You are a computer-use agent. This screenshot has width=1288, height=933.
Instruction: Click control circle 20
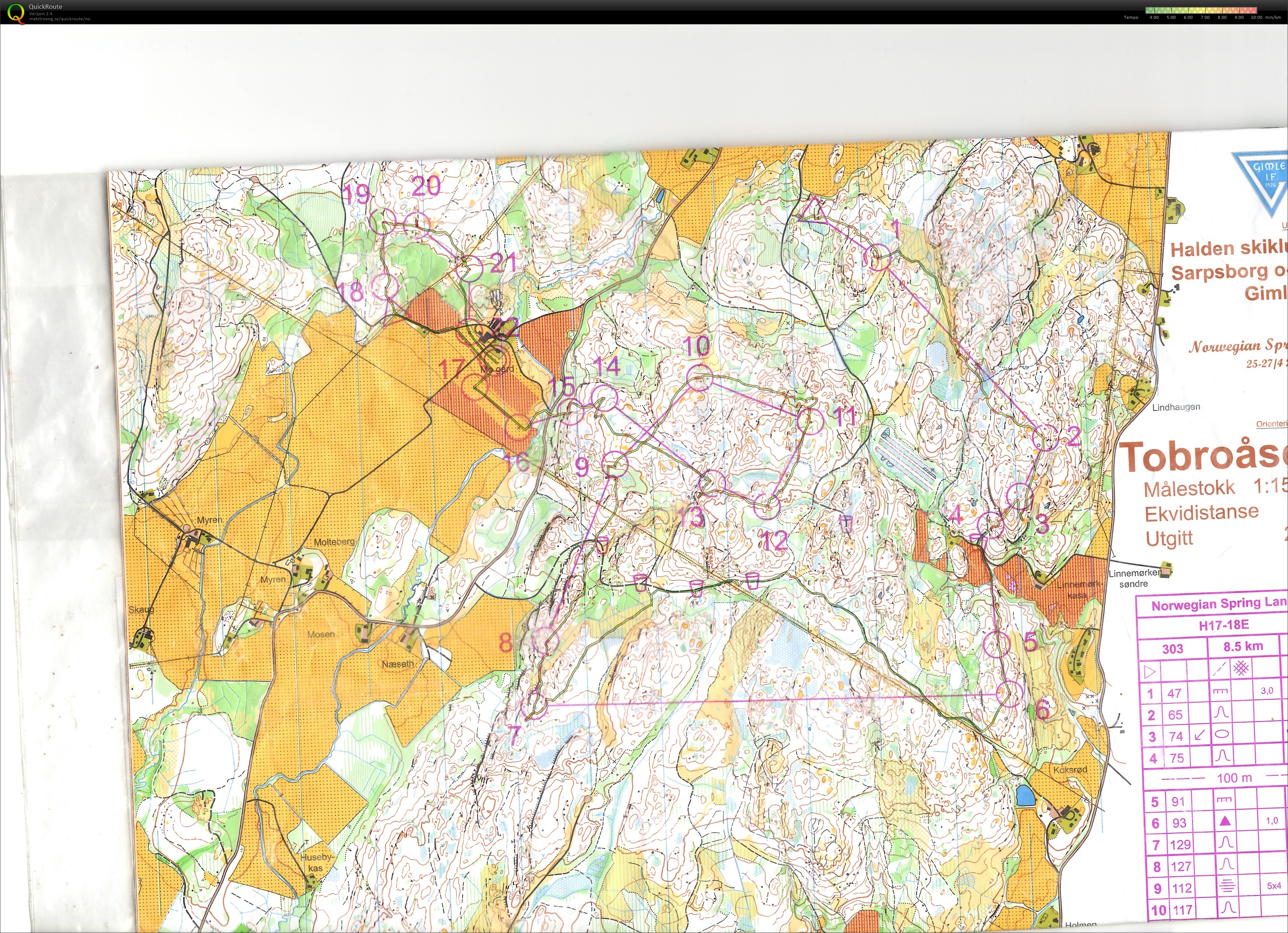pyautogui.click(x=417, y=225)
